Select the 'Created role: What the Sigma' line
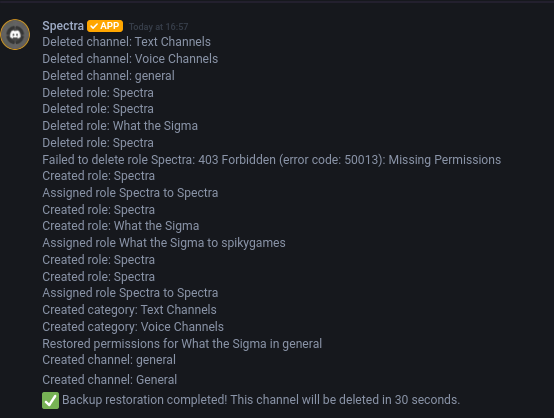554x418 pixels. click(121, 226)
